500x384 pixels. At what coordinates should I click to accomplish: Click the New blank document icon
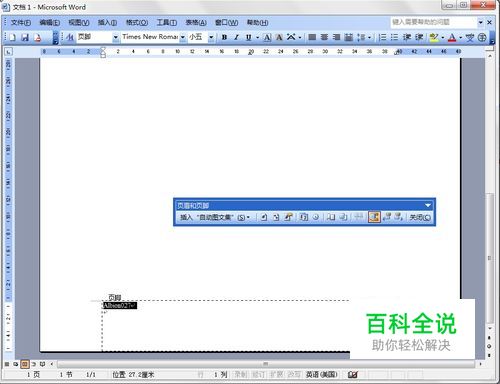click(x=12, y=37)
